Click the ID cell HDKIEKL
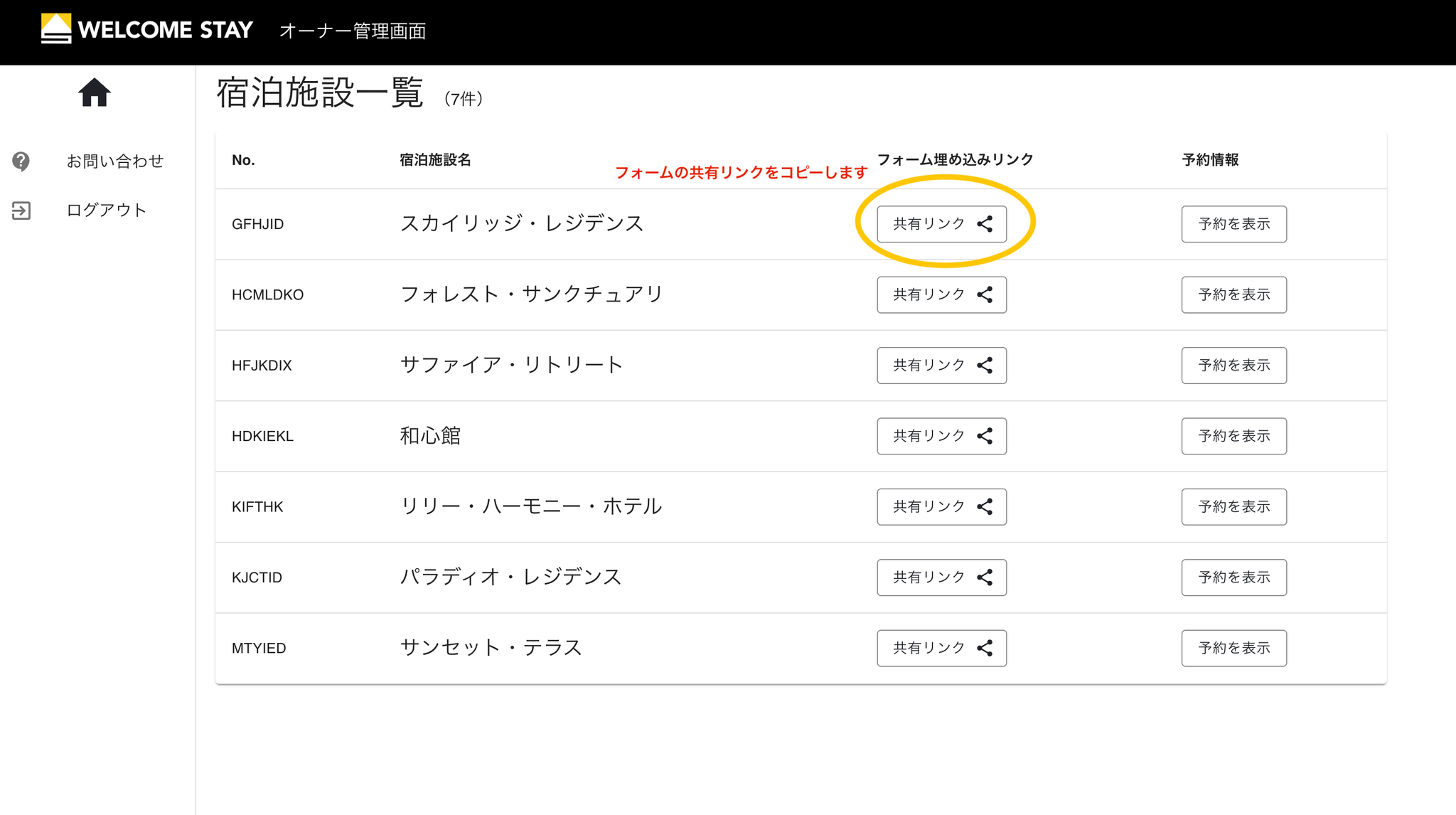 pos(262,436)
